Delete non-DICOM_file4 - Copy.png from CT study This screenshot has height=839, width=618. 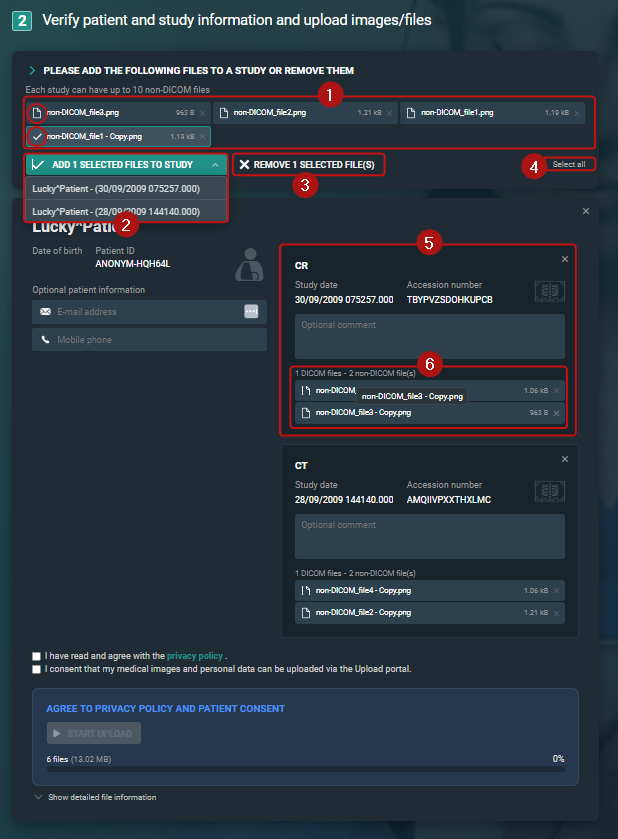click(x=557, y=591)
